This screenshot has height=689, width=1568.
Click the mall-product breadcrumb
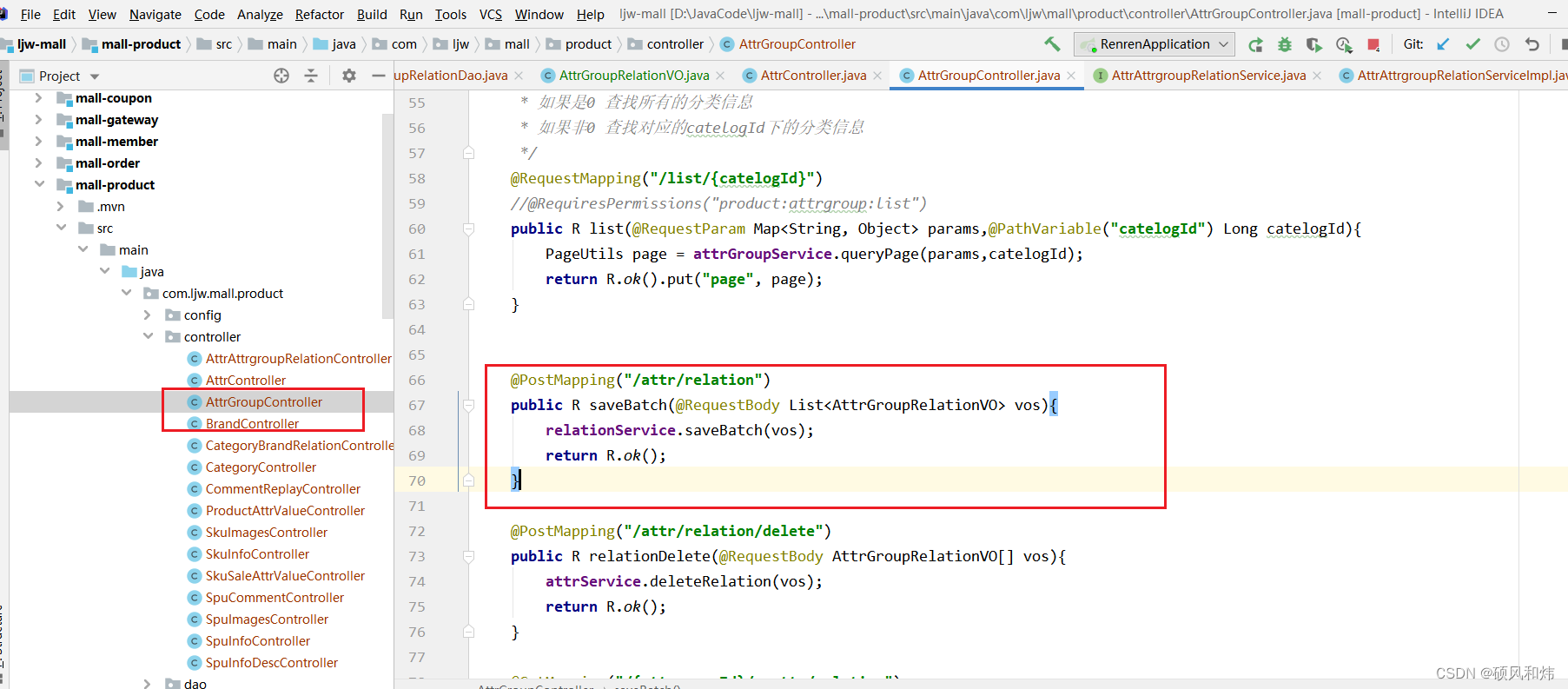pyautogui.click(x=141, y=44)
